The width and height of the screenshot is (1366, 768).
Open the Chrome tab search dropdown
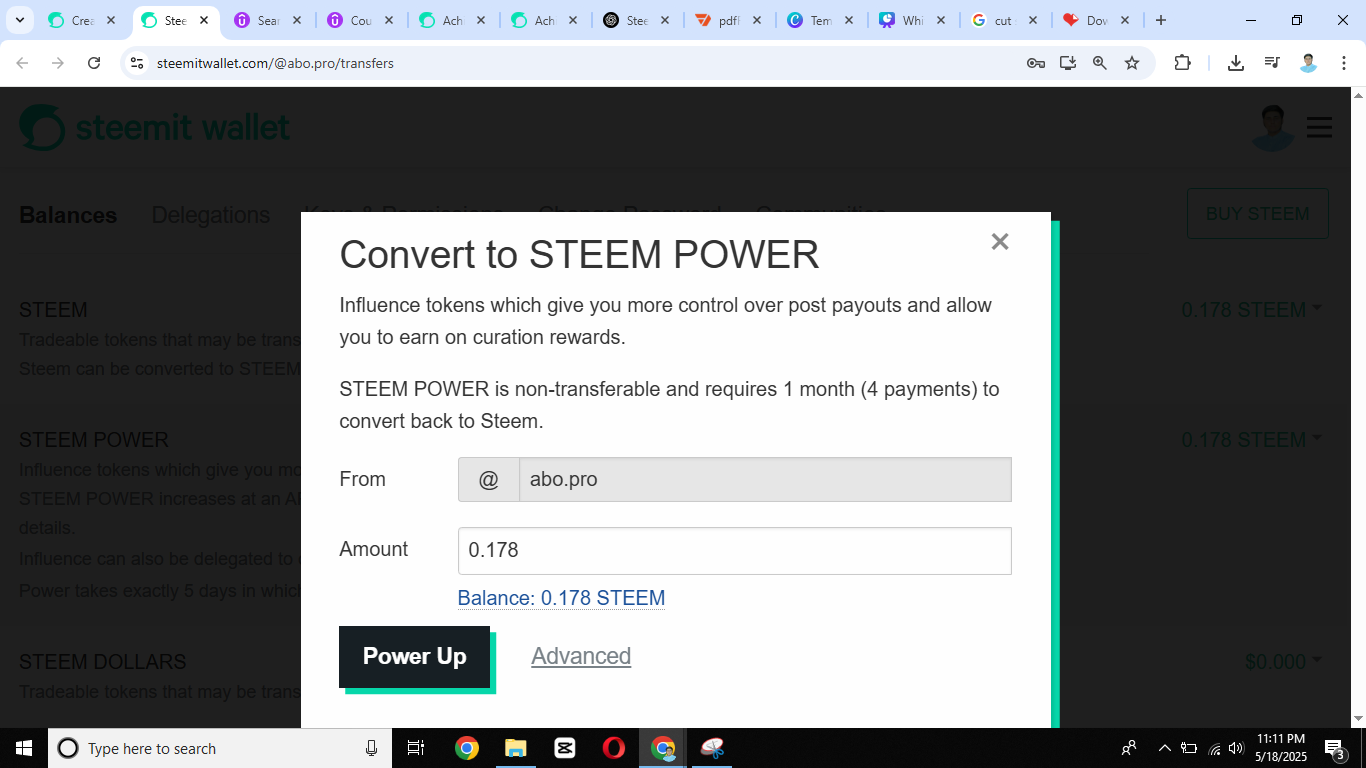coord(19,20)
